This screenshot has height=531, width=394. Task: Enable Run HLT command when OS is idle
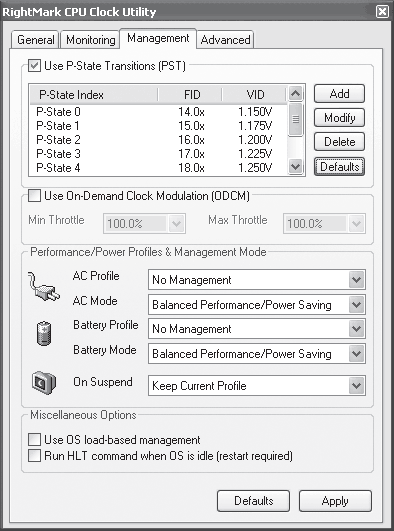tap(34, 455)
